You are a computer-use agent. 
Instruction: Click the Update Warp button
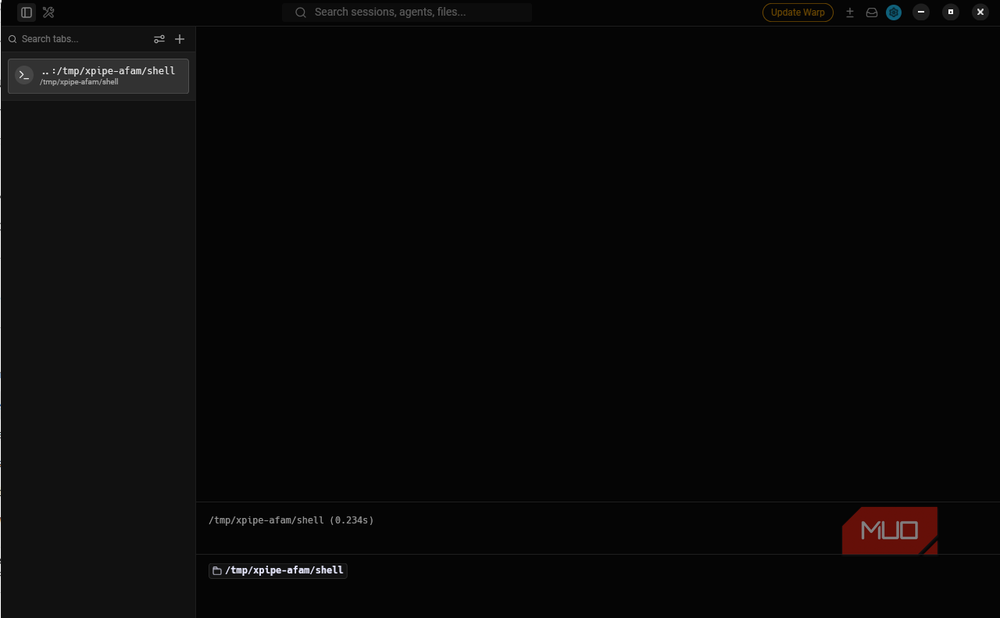[797, 12]
